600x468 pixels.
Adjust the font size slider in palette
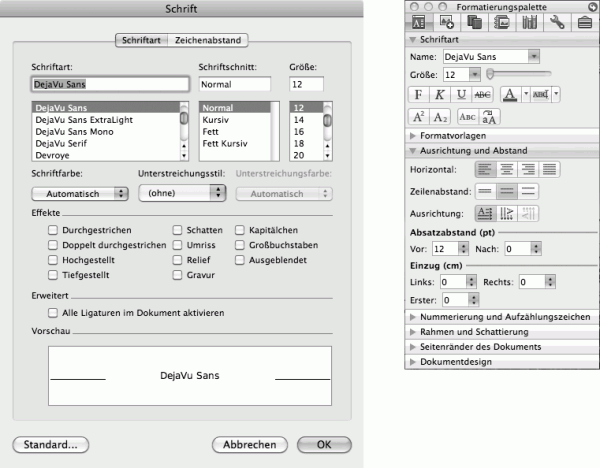[x=490, y=73]
